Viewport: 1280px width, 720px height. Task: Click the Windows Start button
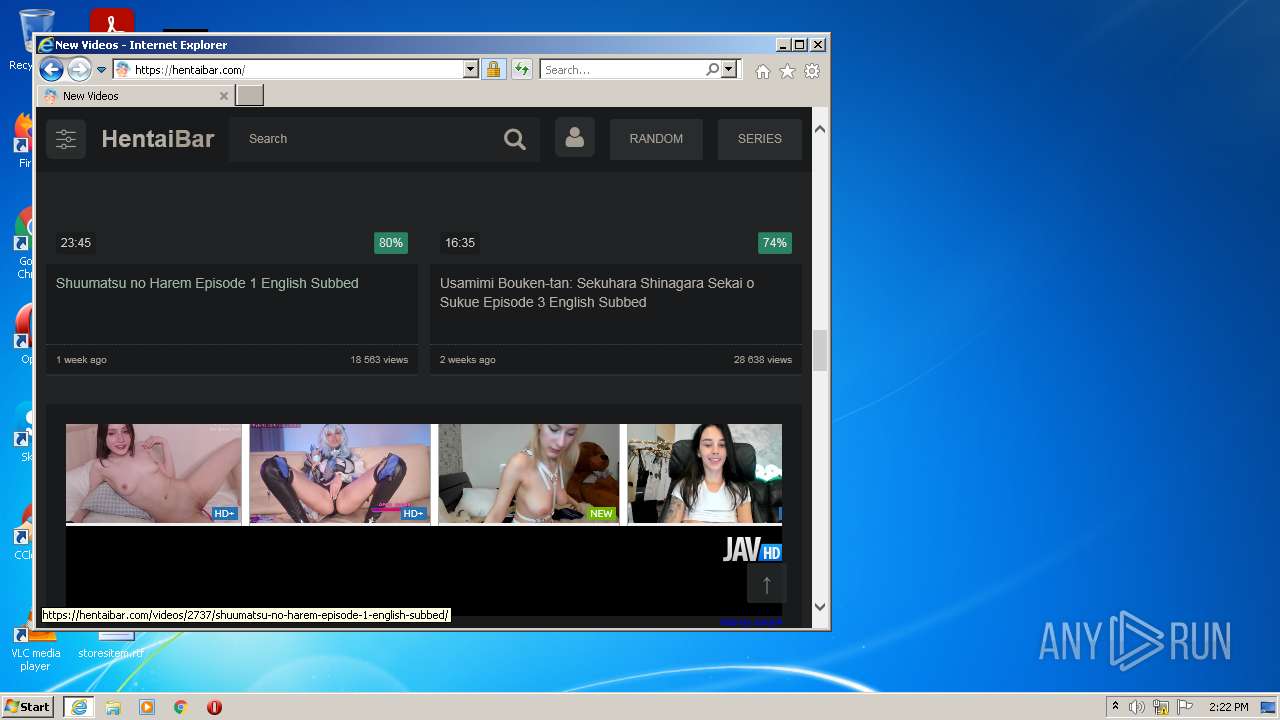[28, 707]
